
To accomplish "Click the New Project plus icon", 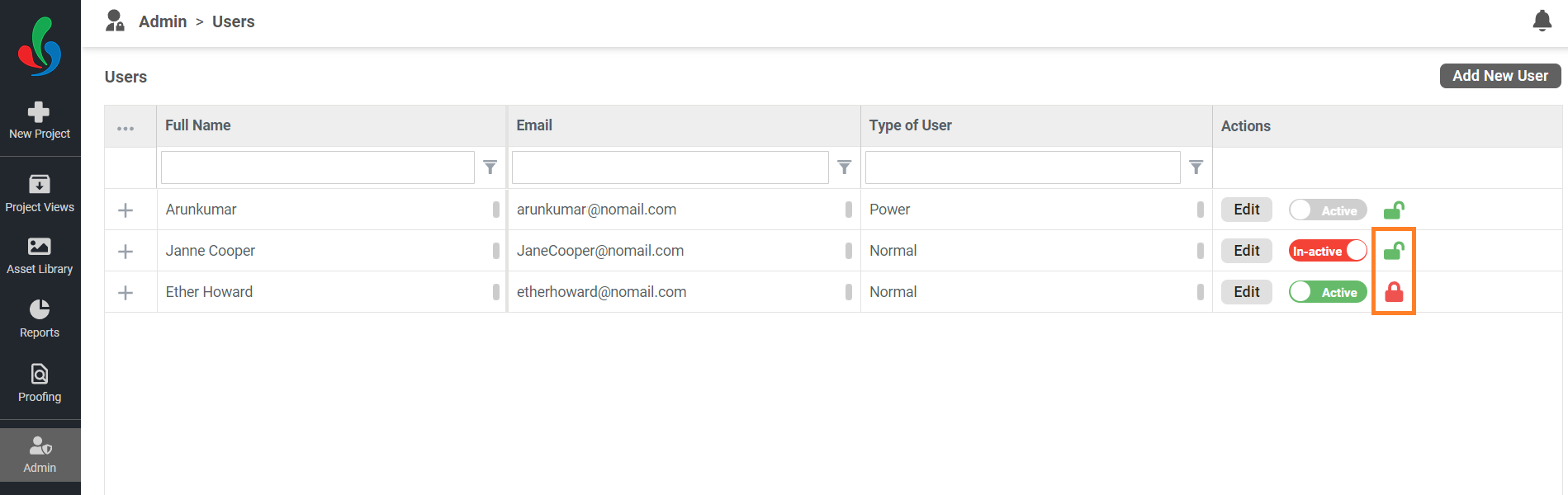I will tap(39, 111).
